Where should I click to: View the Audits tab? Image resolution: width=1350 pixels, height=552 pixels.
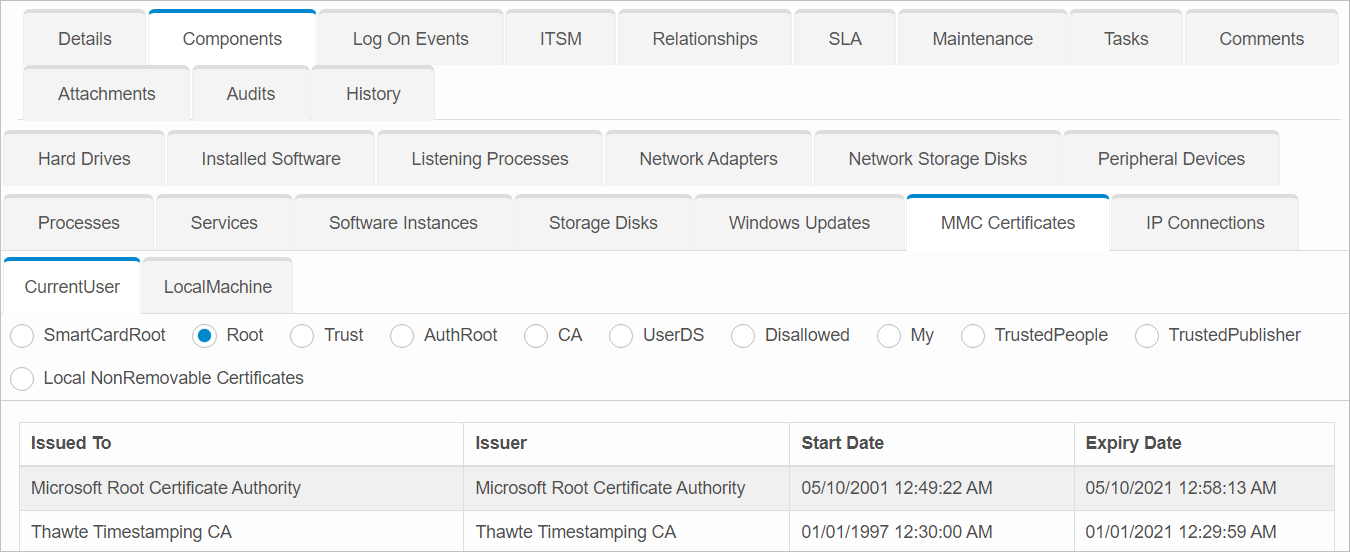click(x=251, y=94)
